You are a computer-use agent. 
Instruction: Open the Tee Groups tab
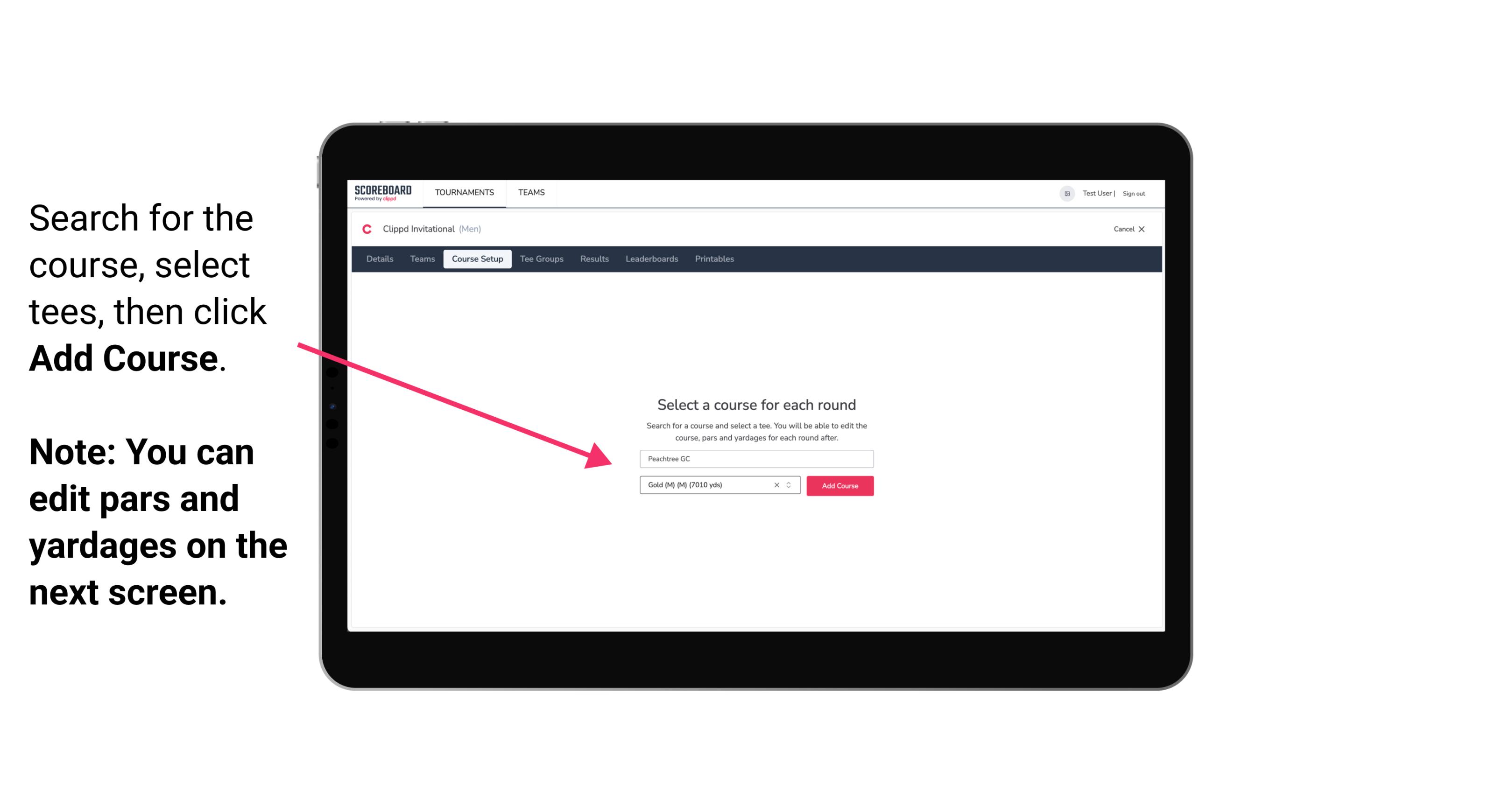[x=541, y=259]
